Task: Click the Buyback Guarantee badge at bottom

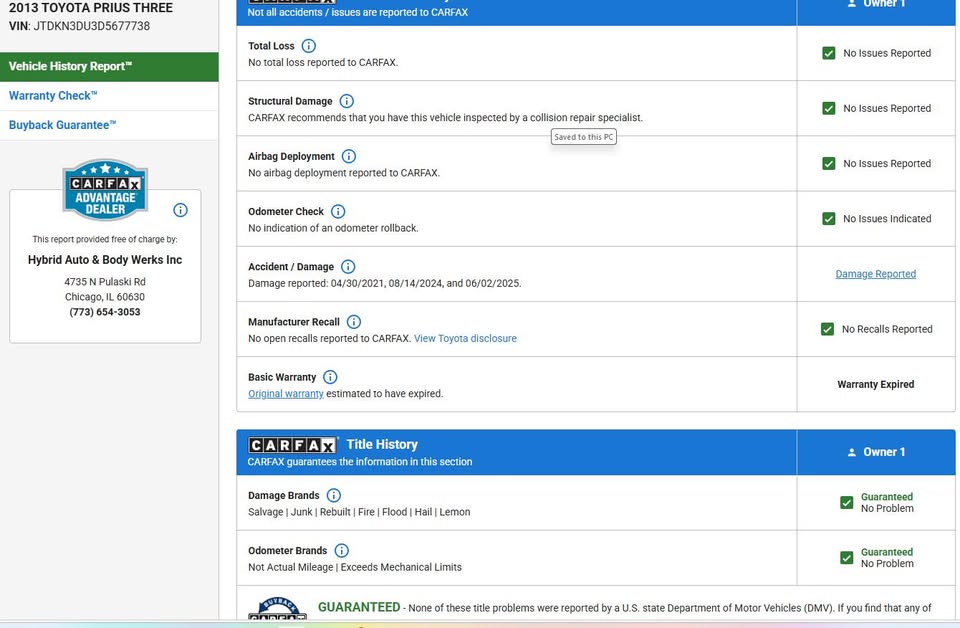Action: [277, 608]
